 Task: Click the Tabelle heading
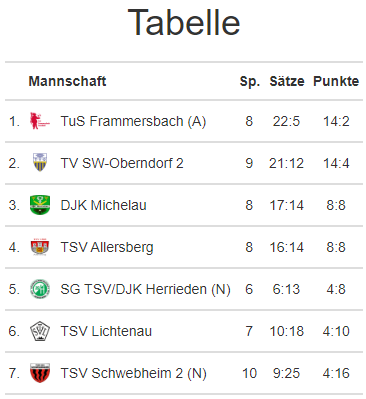tap(184, 22)
